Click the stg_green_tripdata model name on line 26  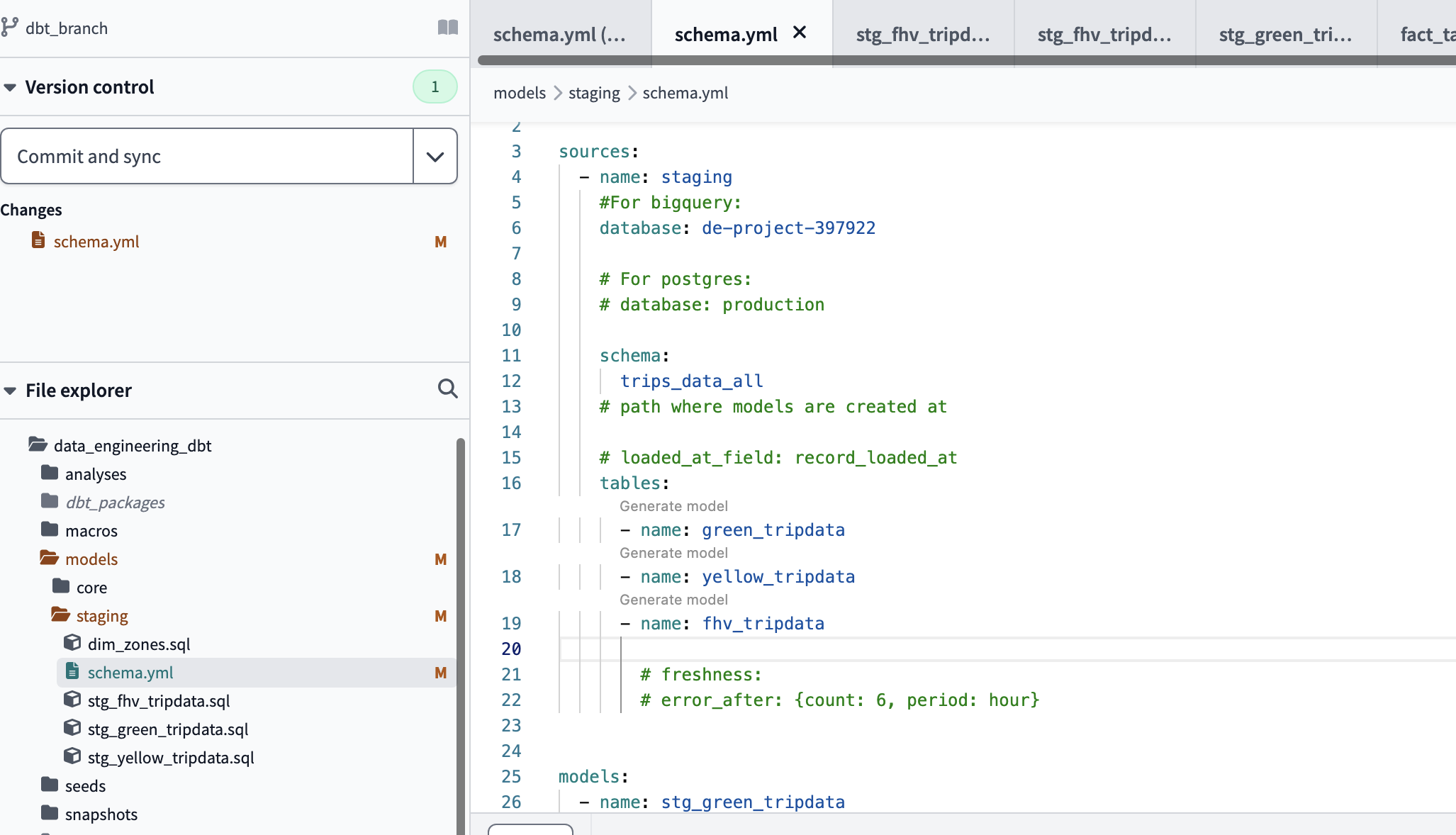pyautogui.click(x=753, y=802)
